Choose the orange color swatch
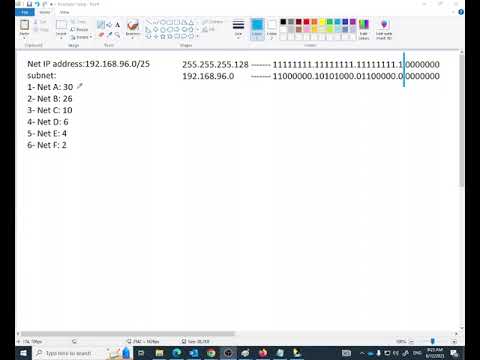Image resolution: width=480 pixels, height=360 pixels. tap(314, 22)
